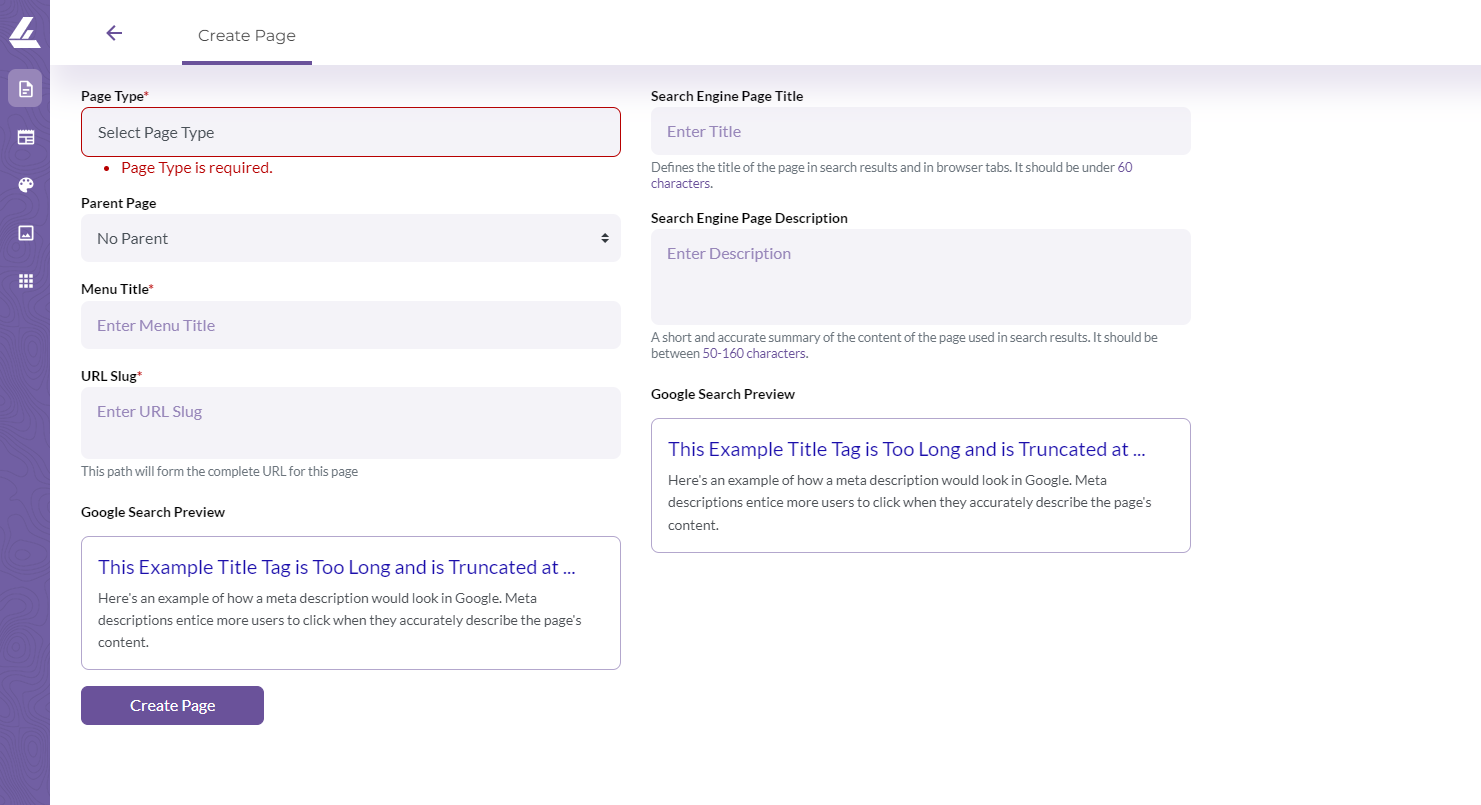Click the Page Type label
Image resolution: width=1481 pixels, height=805 pixels.
coord(114,96)
